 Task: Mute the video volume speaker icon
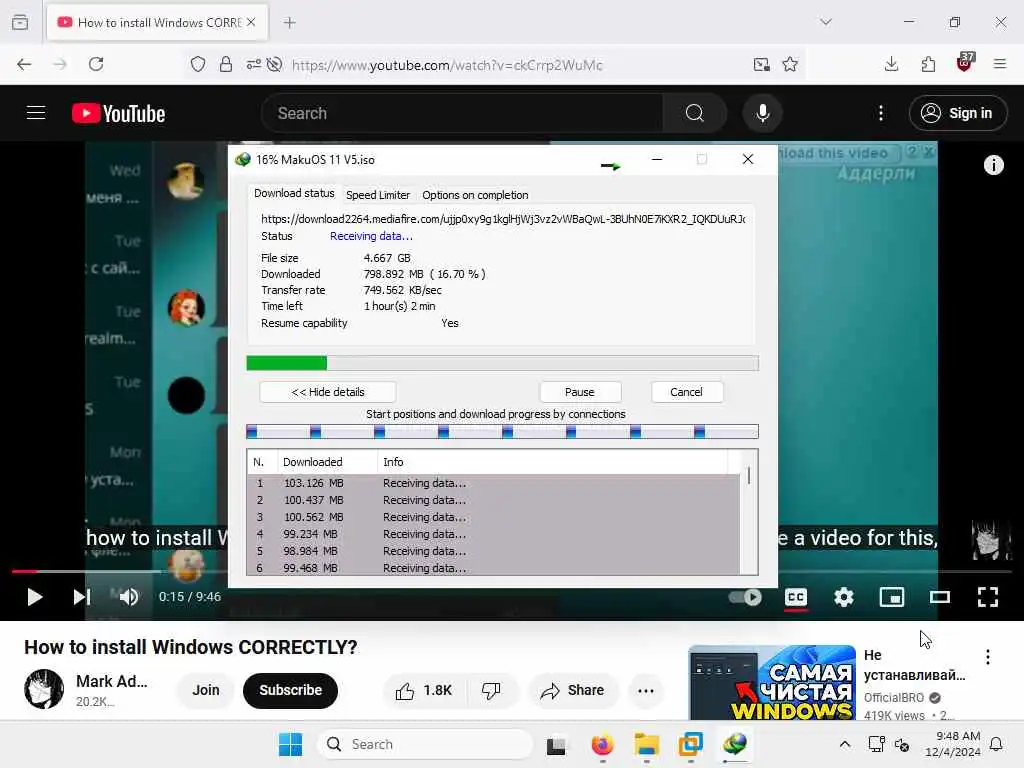pos(129,597)
